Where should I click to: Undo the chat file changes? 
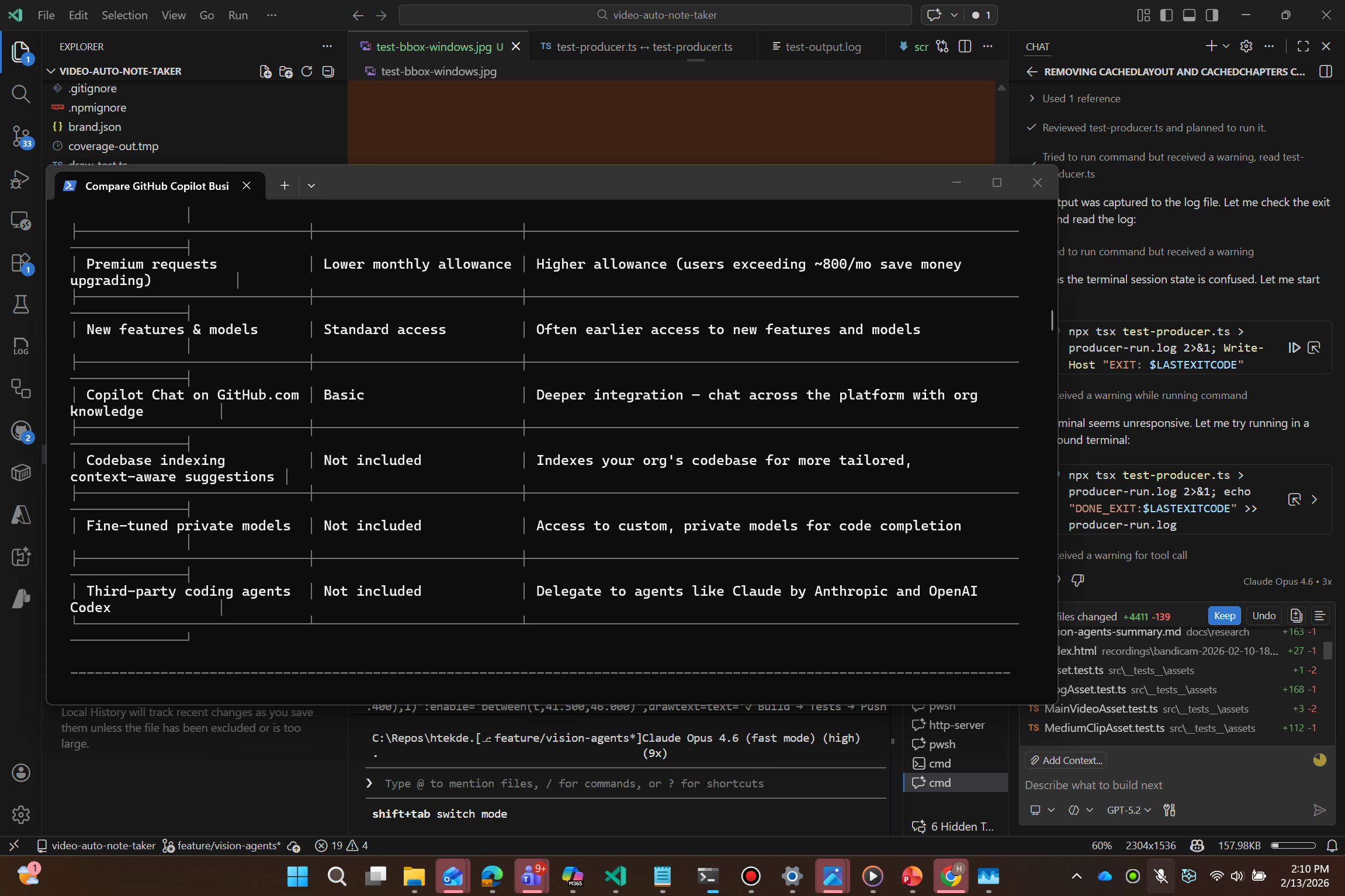[x=1264, y=616]
